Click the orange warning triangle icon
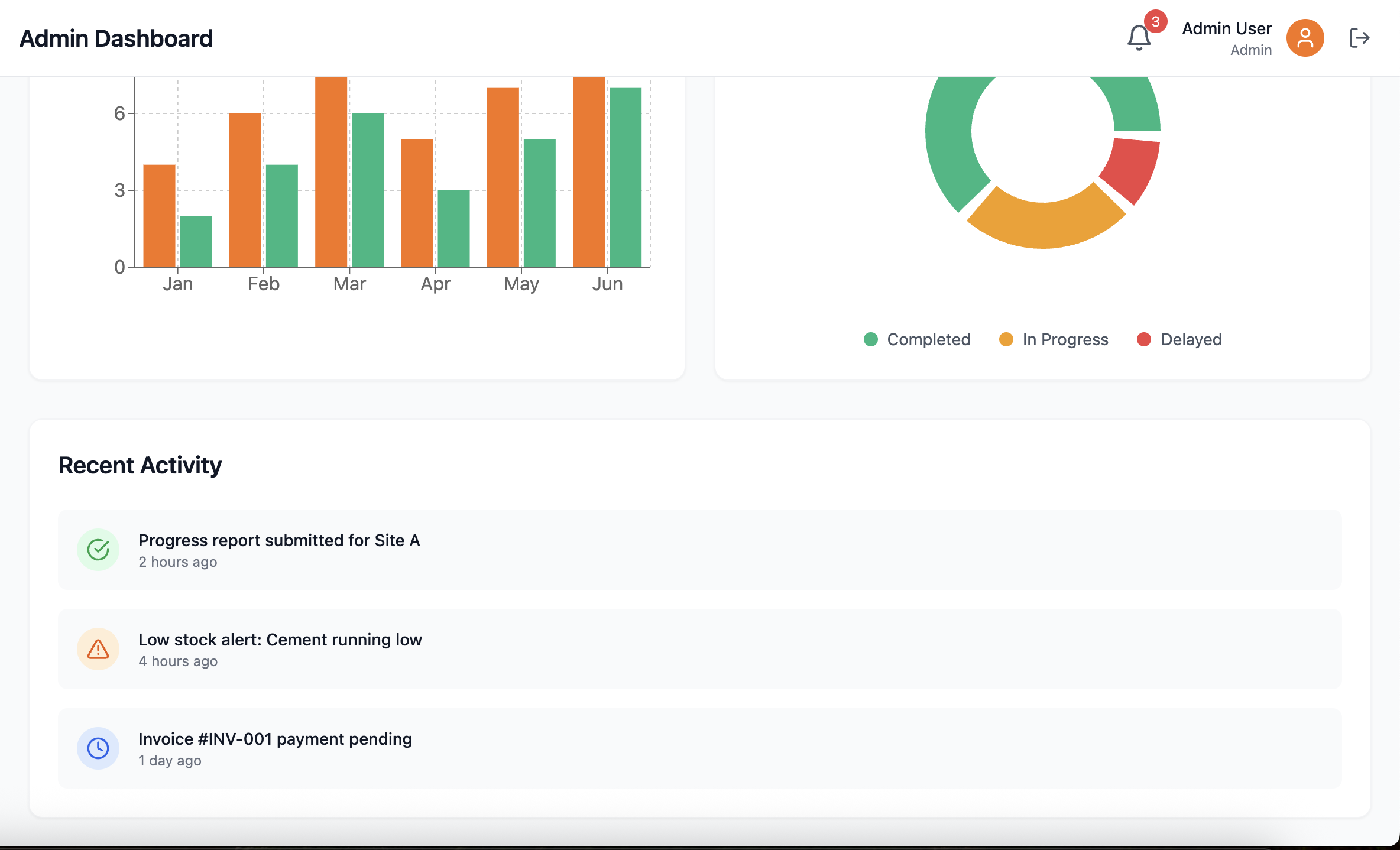Viewport: 1400px width, 850px height. 98,649
